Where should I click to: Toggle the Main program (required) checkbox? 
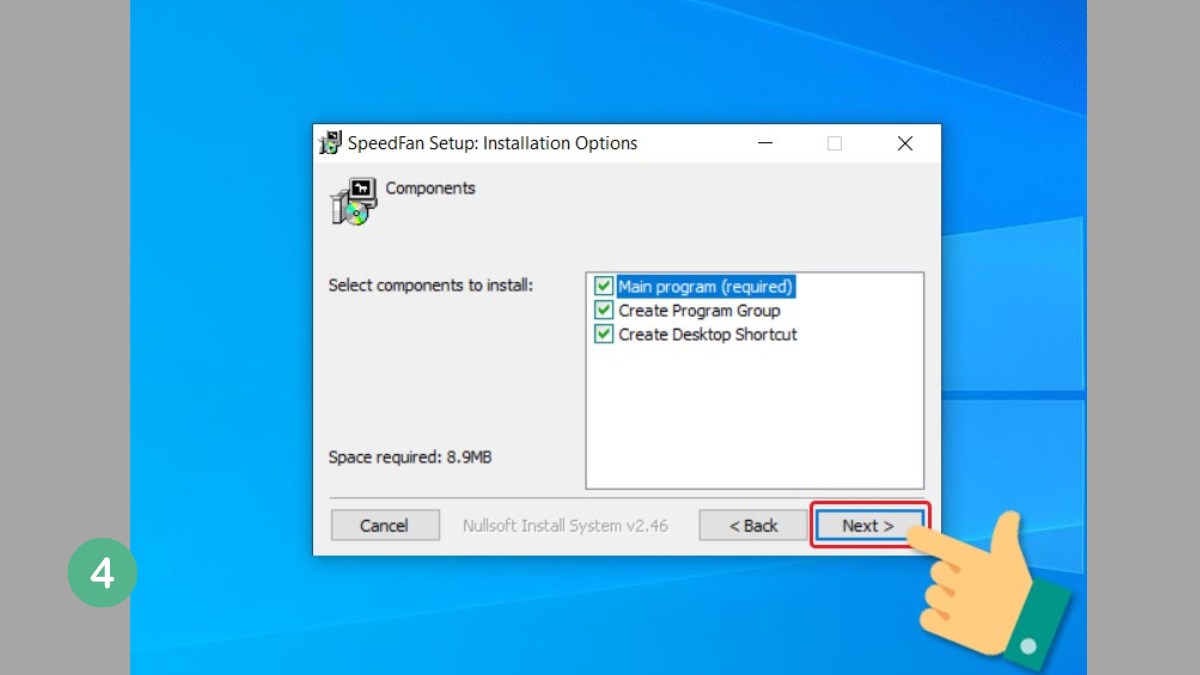[x=604, y=286]
